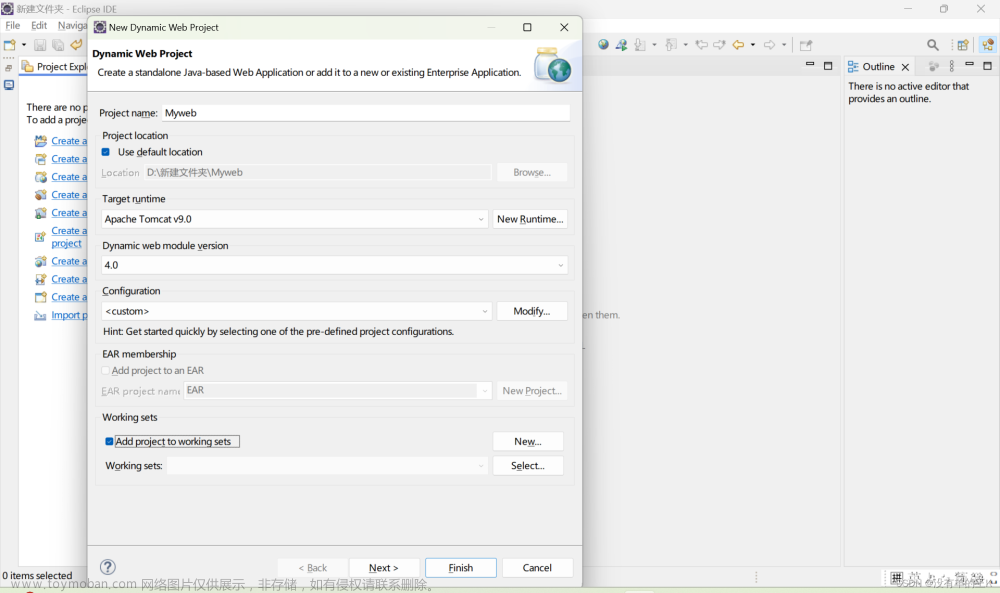Click the Import projects link in Project Explorer
The width and height of the screenshot is (1000, 593).
[69, 315]
